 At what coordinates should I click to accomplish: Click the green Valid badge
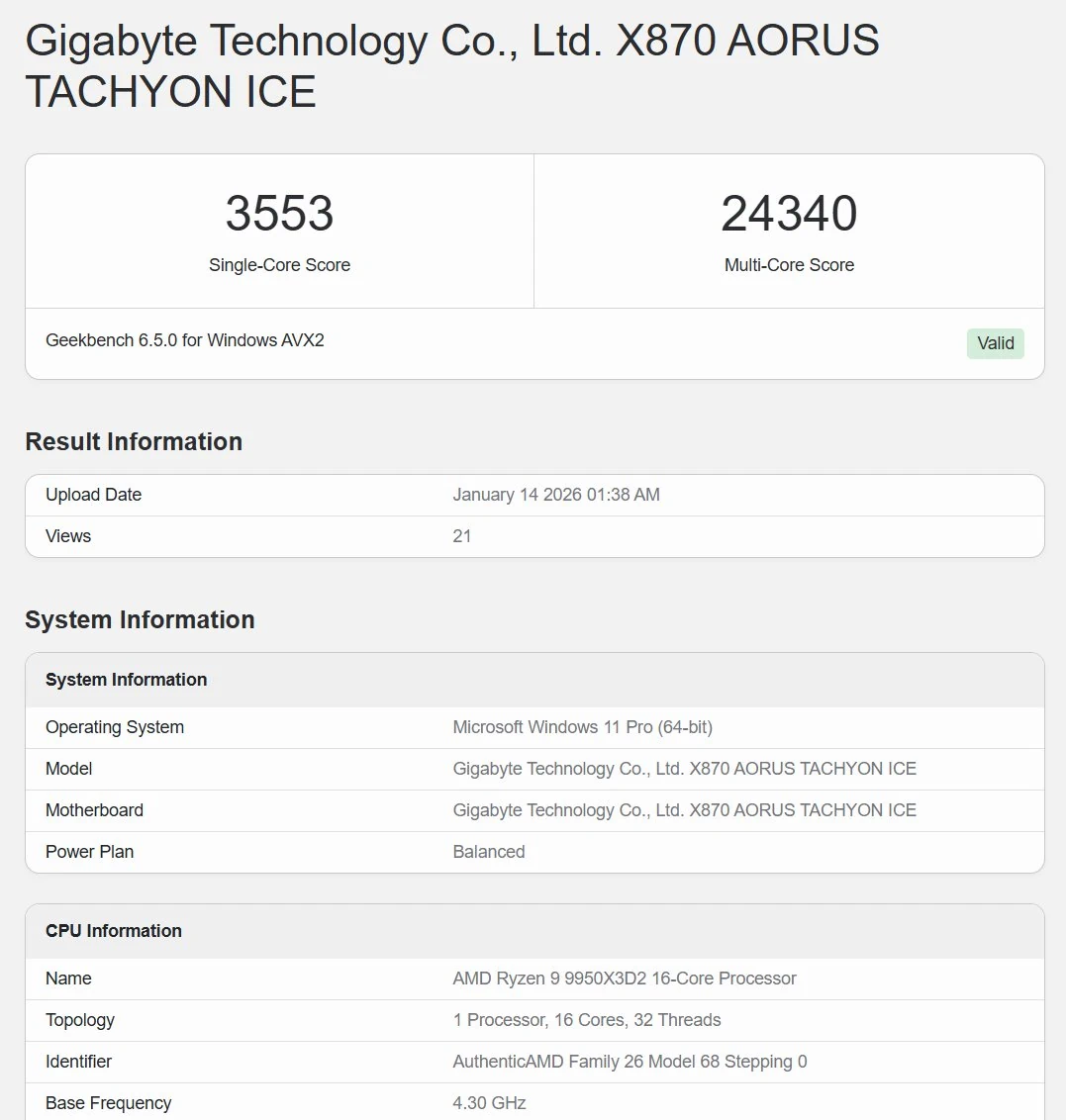pos(996,343)
